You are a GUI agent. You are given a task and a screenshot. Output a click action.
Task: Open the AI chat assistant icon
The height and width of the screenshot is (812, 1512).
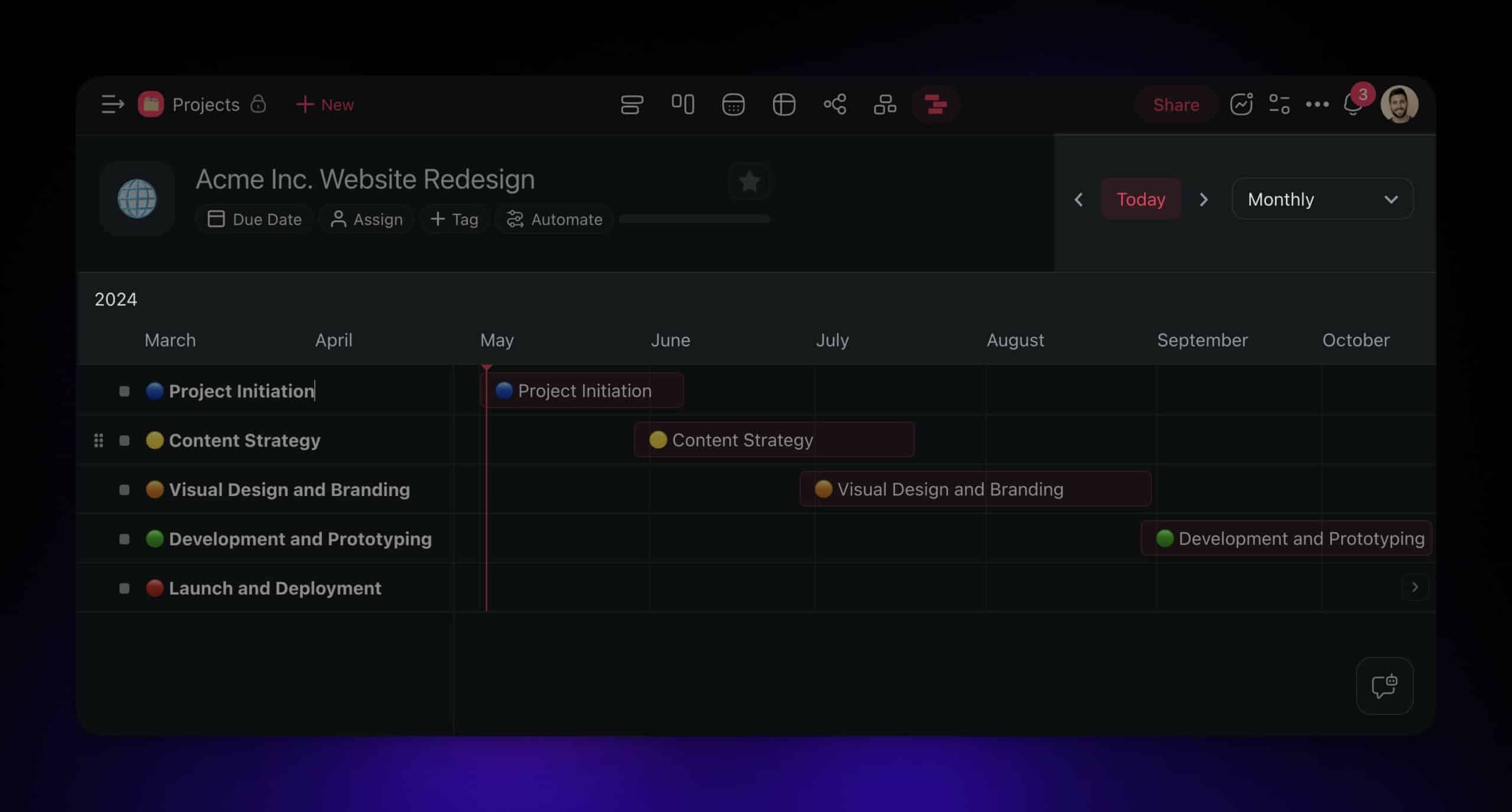(1384, 686)
